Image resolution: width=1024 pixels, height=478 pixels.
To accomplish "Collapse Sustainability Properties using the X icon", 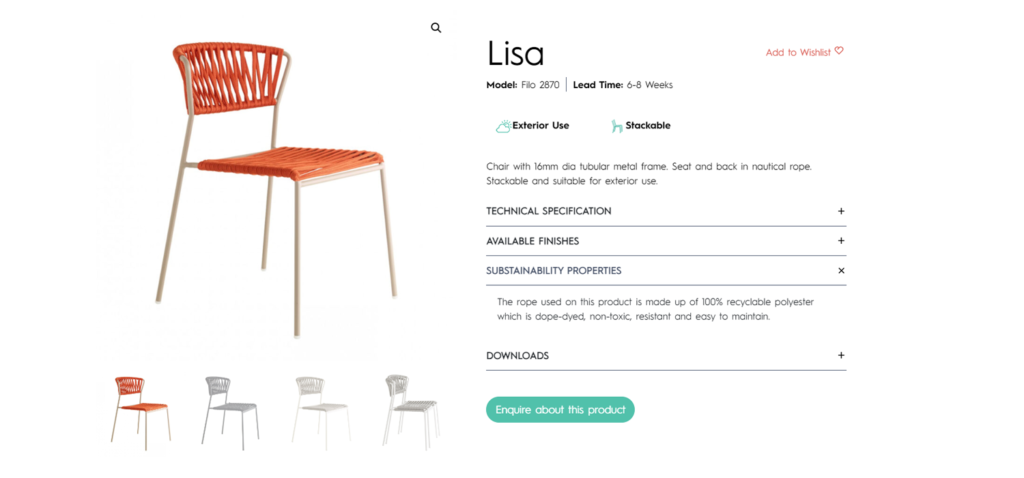I will click(841, 271).
